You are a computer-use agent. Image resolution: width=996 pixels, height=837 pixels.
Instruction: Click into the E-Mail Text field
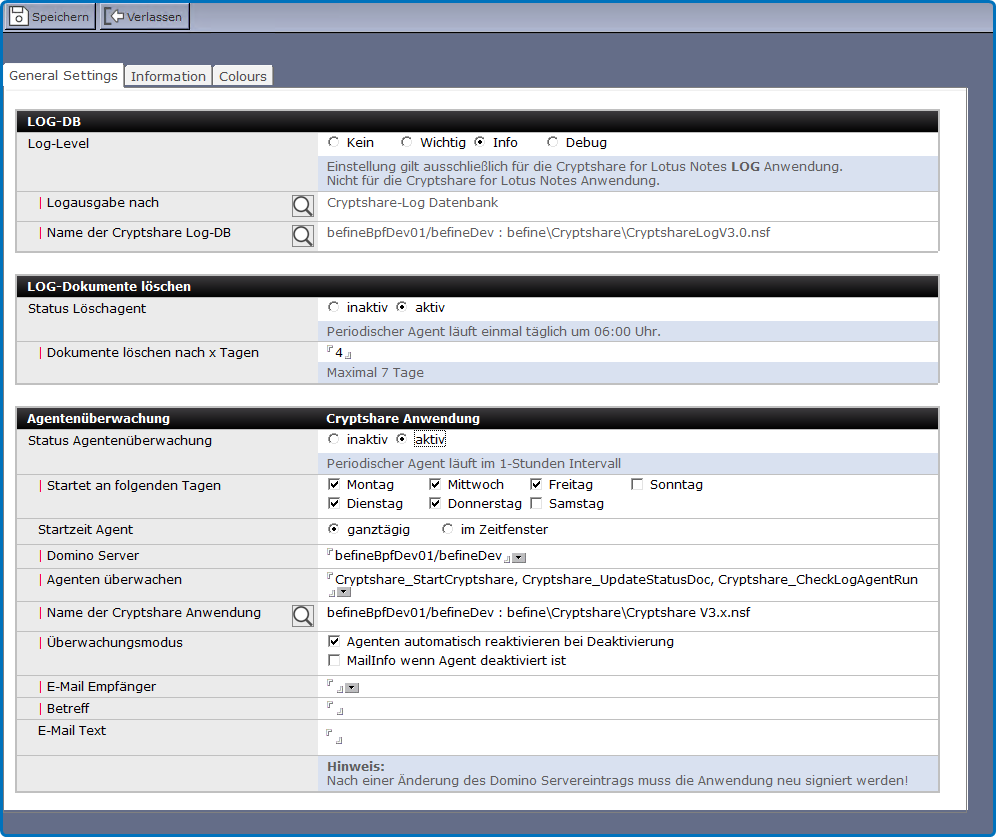[334, 737]
